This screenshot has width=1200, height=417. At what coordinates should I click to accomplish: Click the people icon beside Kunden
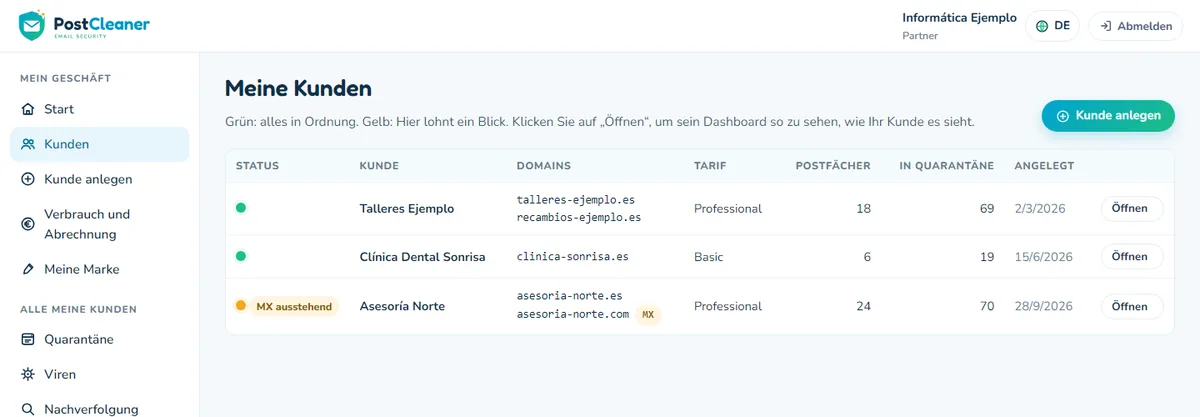point(28,144)
